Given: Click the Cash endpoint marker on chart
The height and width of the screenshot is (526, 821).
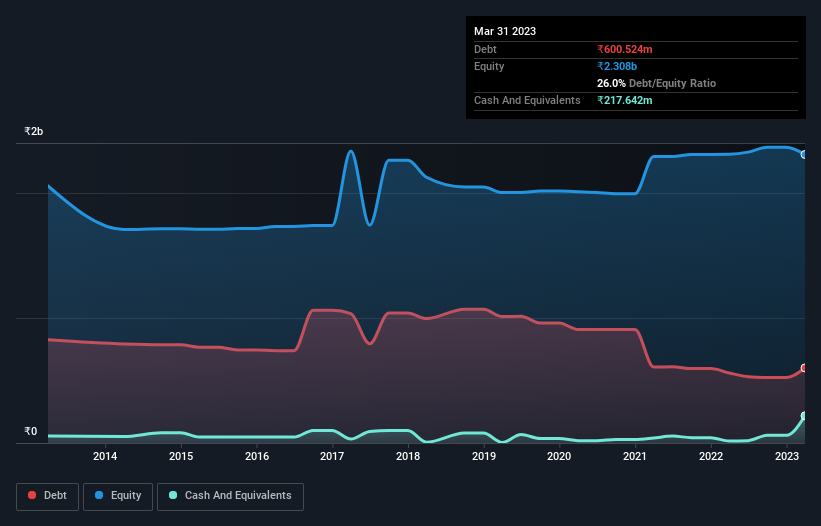Looking at the screenshot, I should (804, 416).
